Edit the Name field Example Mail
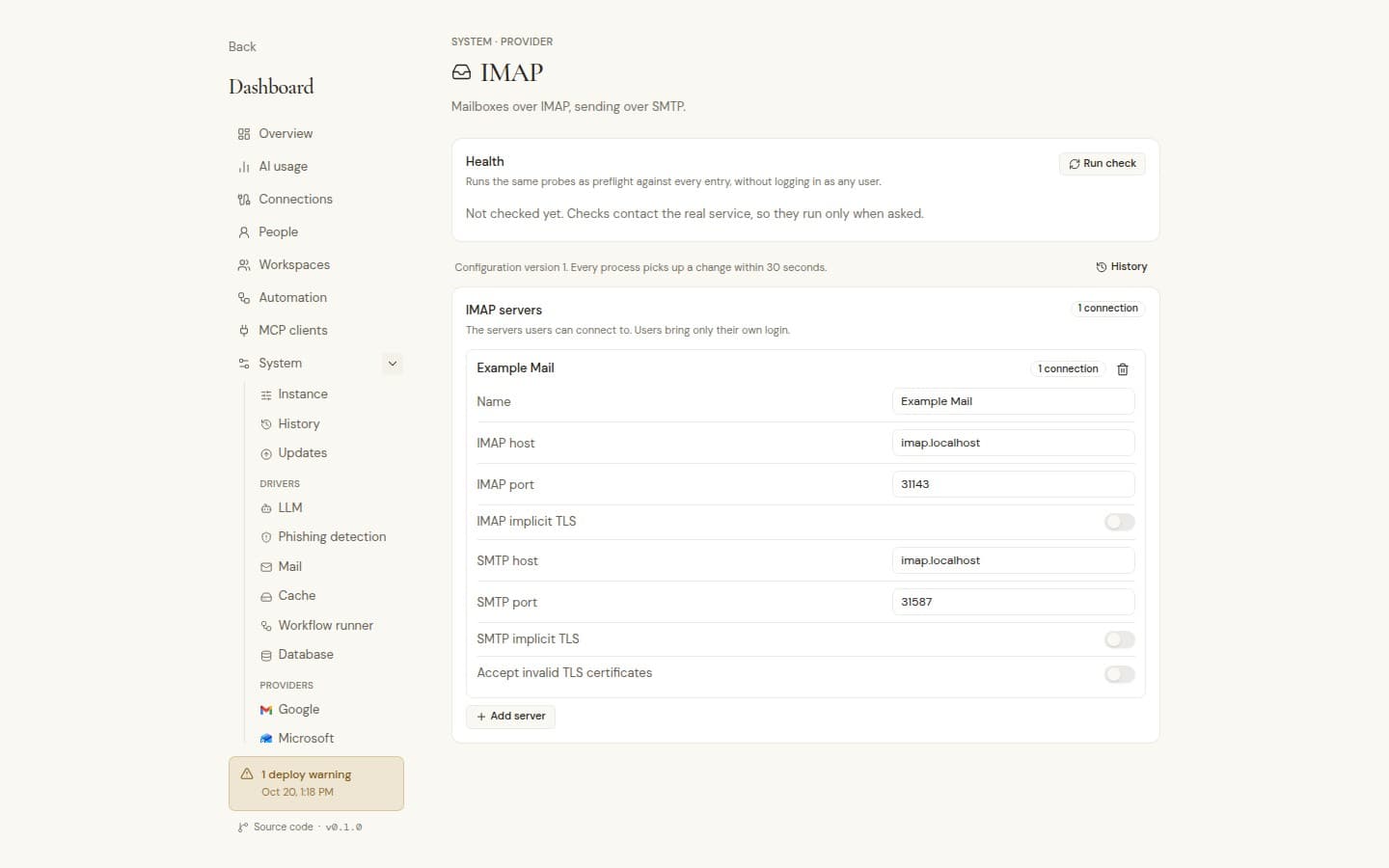 pos(1013,401)
